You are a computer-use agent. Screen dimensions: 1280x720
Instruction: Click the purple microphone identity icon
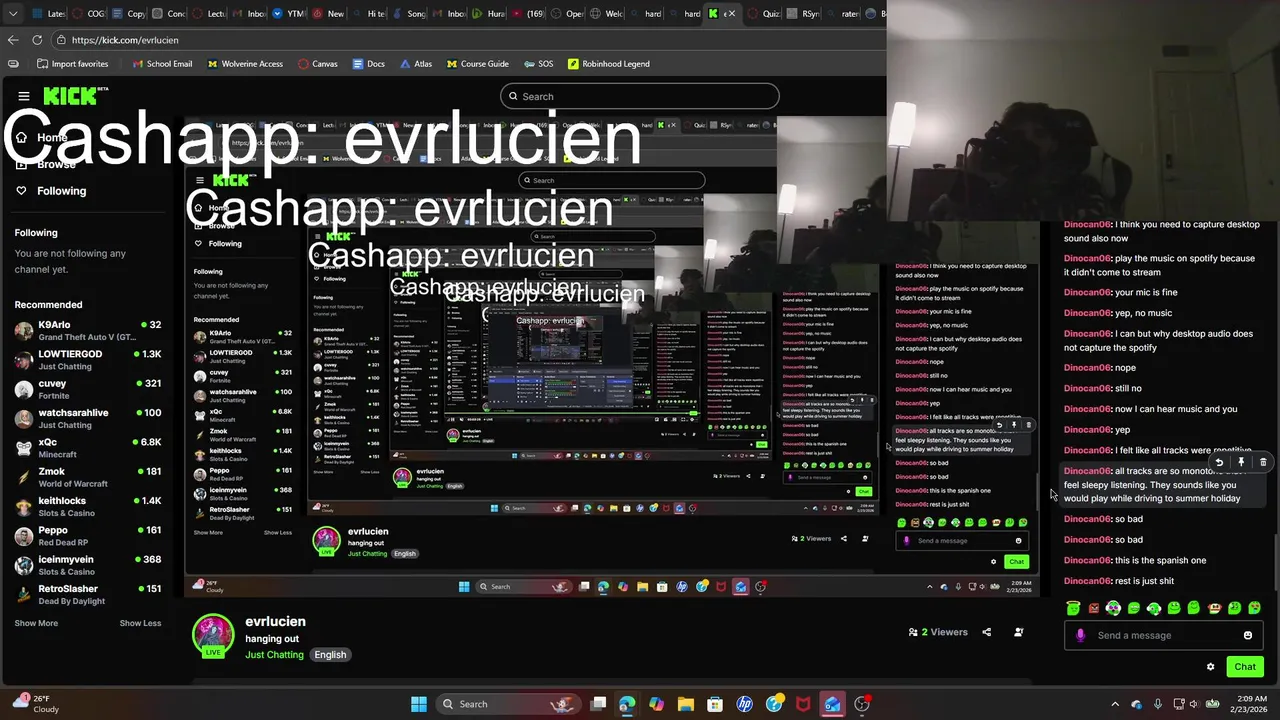[1080, 635]
